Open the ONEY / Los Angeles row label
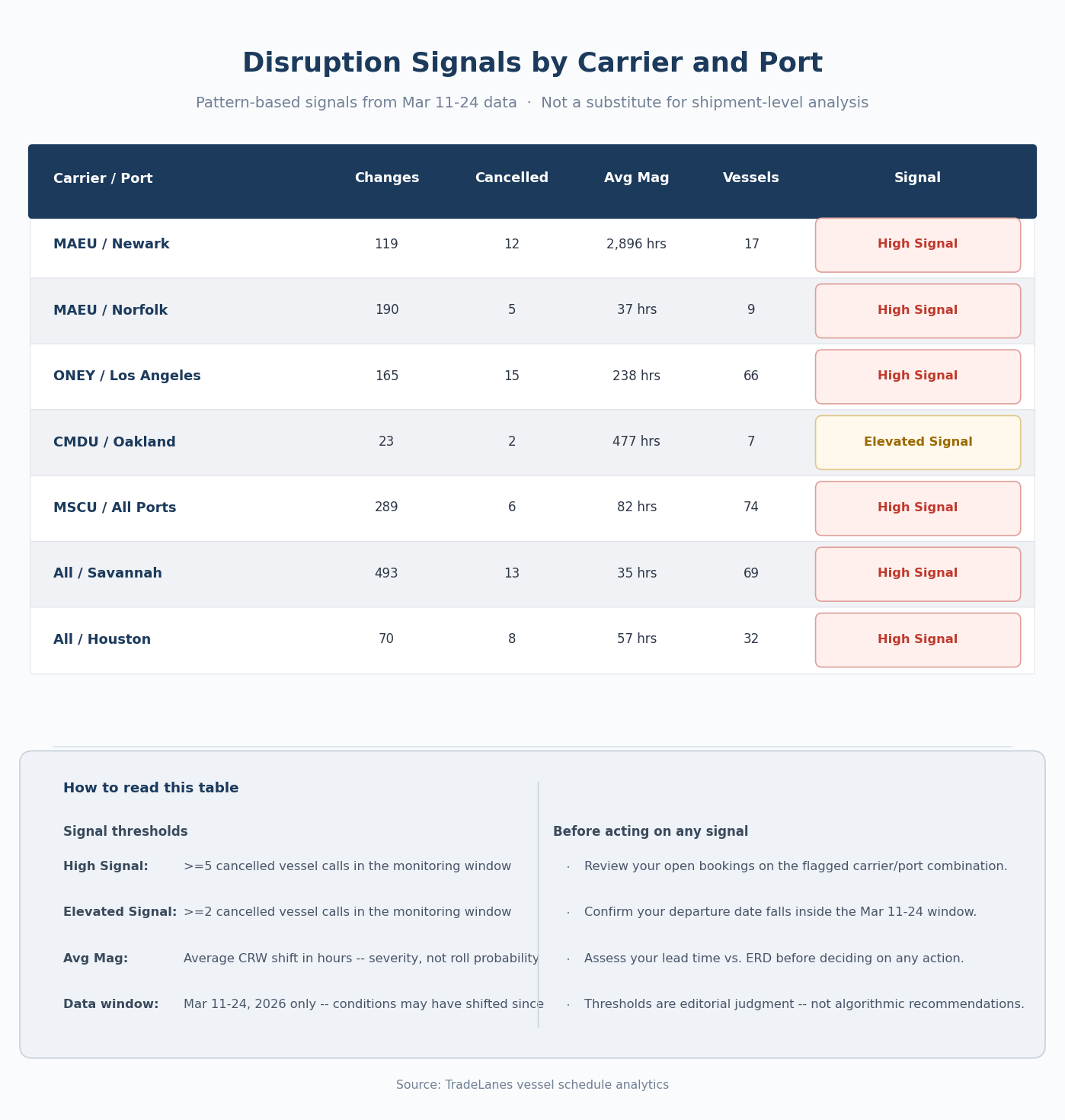Viewport: 1065px width, 1120px height. 127,376
